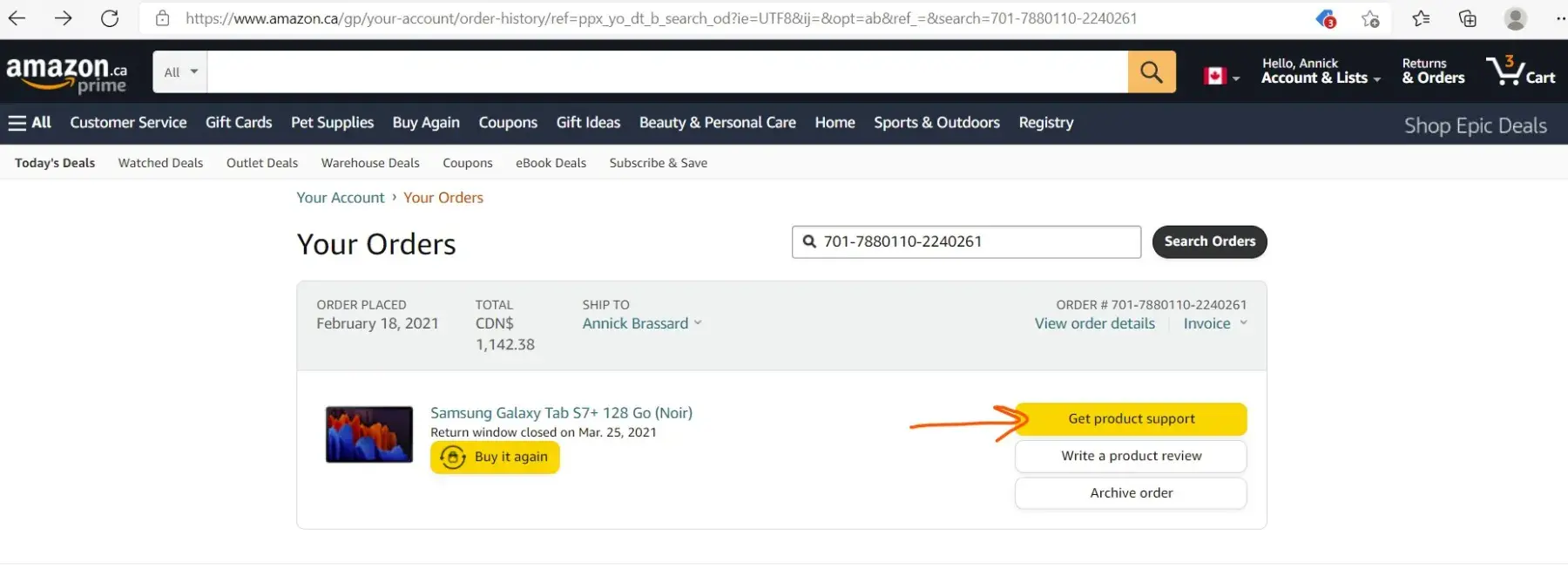Open View order details link
Screen dimensions: 1568x576
(x=1094, y=323)
